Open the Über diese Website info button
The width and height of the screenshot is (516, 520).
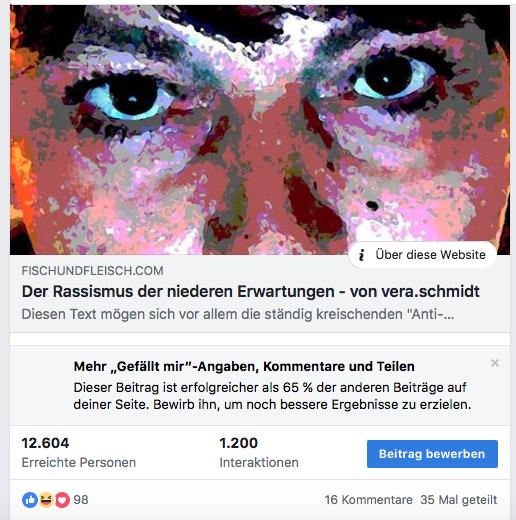[x=422, y=255]
